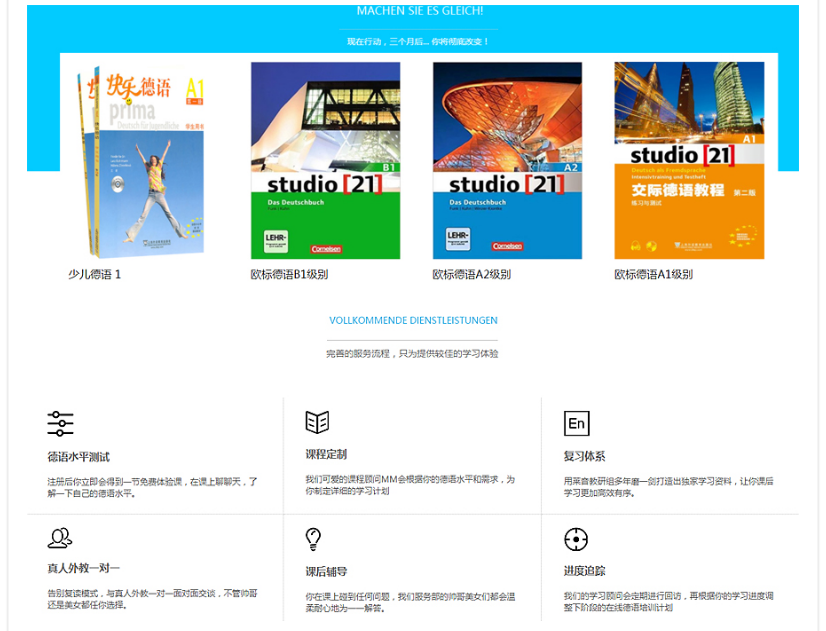Click the sliders icon above 德语水平测试
The height and width of the screenshot is (631, 826).
[x=60, y=423]
